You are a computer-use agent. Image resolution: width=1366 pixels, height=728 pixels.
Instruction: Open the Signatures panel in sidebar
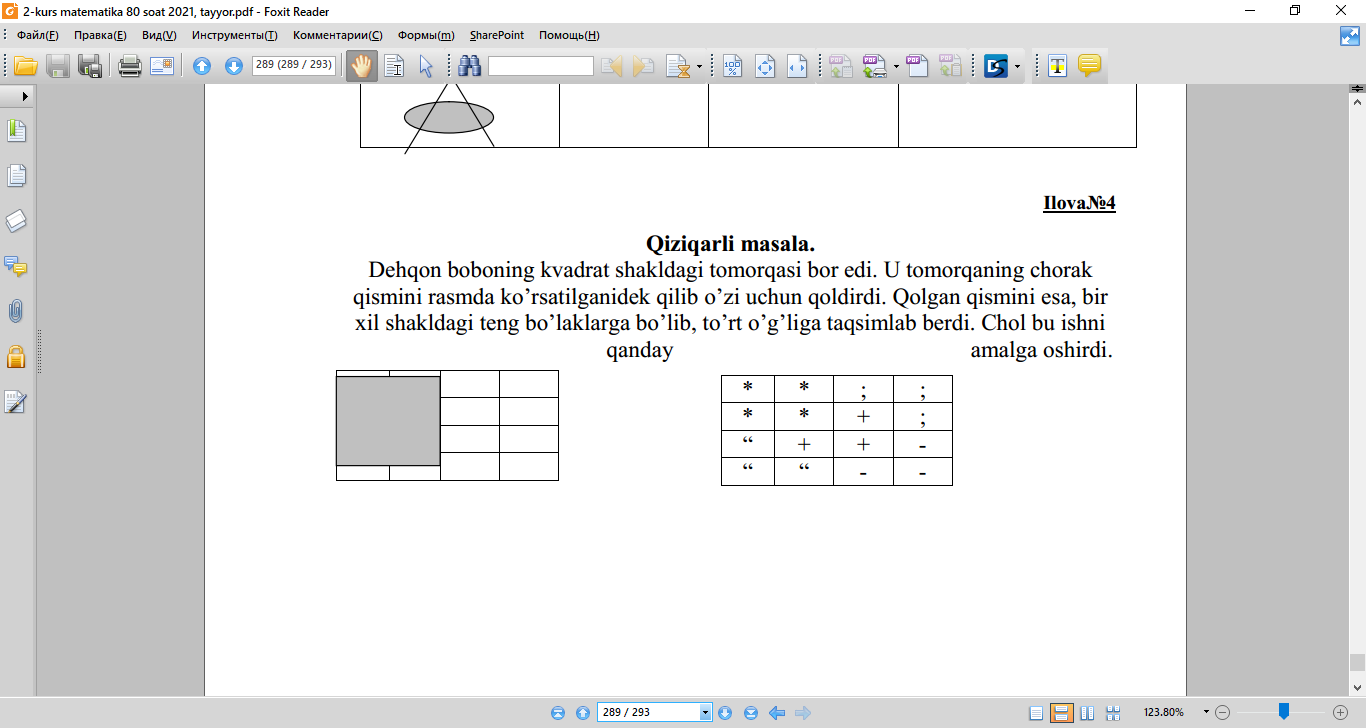[16, 402]
